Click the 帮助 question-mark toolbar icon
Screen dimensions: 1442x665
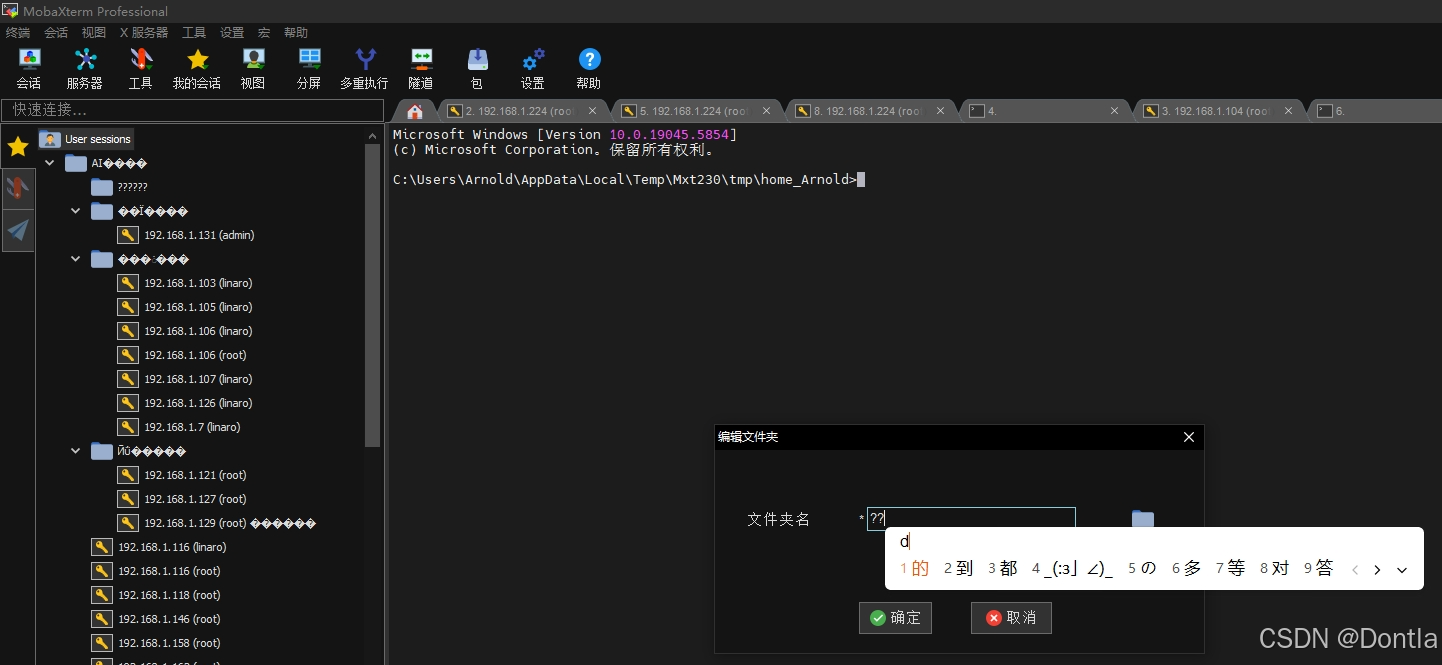(x=589, y=69)
